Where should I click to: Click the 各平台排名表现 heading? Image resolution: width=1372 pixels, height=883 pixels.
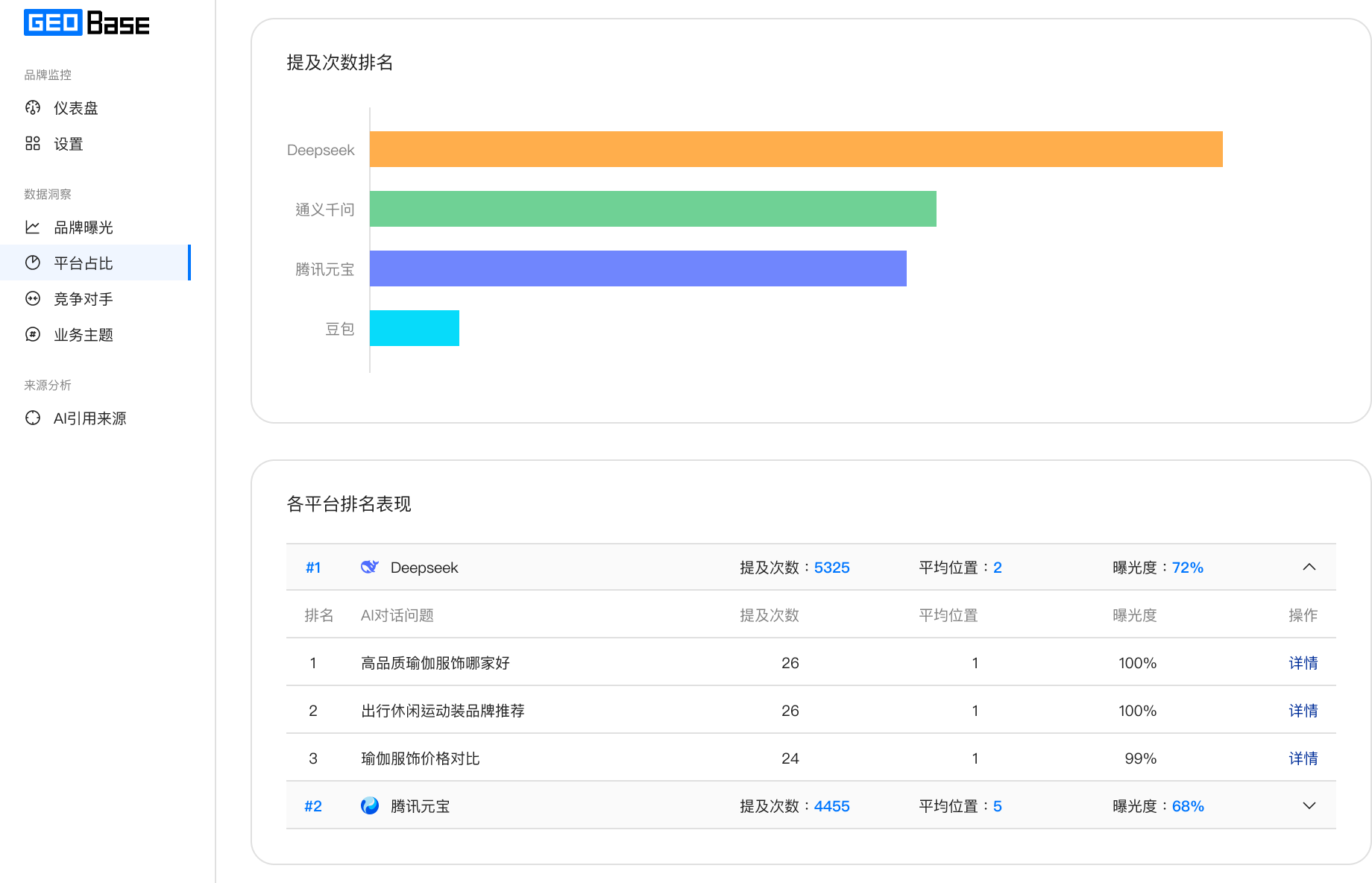coord(349,503)
